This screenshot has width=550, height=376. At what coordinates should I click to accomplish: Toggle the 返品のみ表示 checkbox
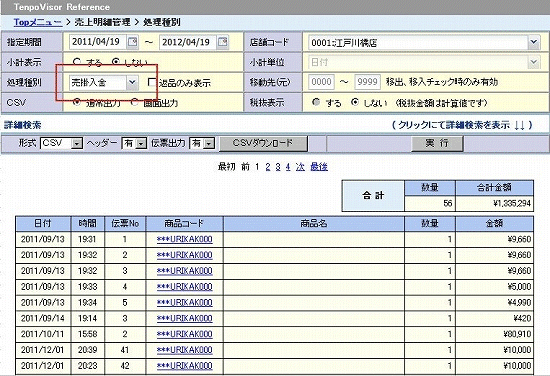click(152, 82)
